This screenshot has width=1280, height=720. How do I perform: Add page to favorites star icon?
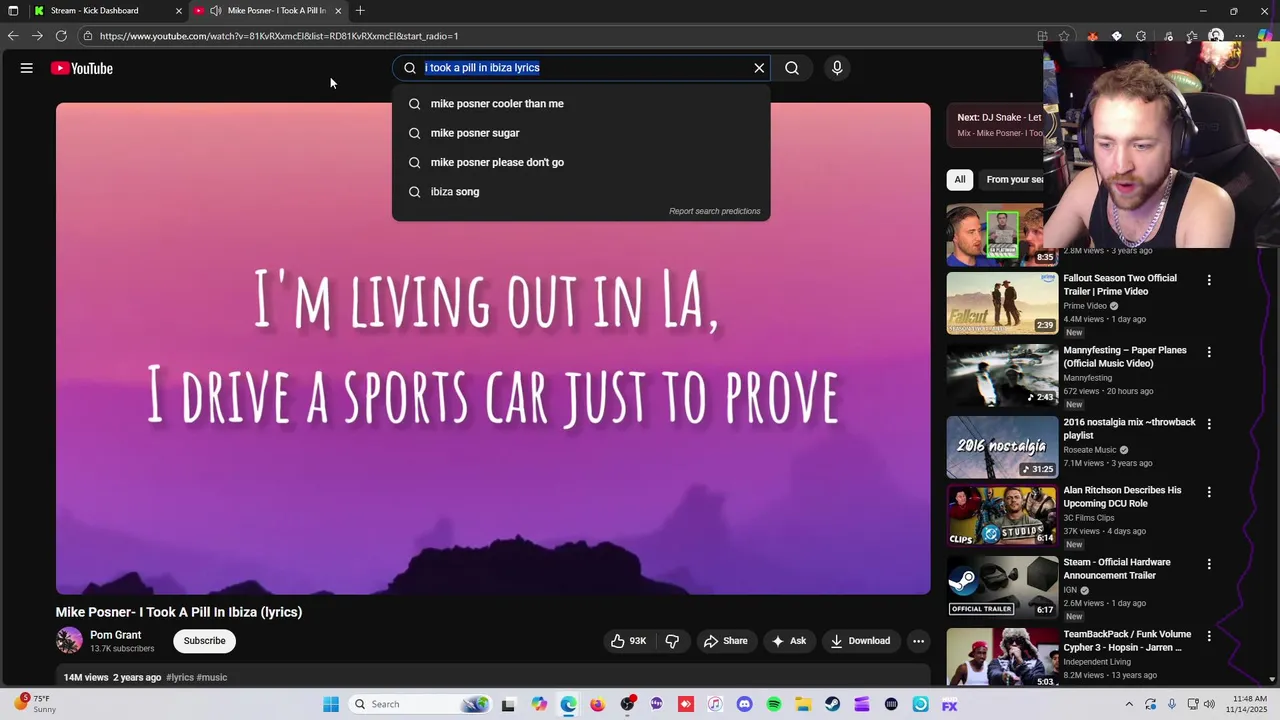click(1064, 36)
